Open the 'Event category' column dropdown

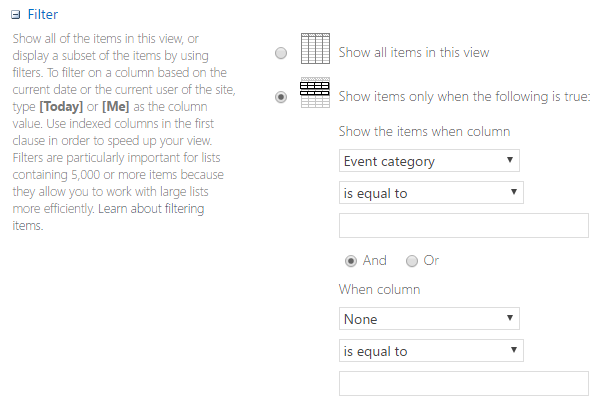[429, 160]
